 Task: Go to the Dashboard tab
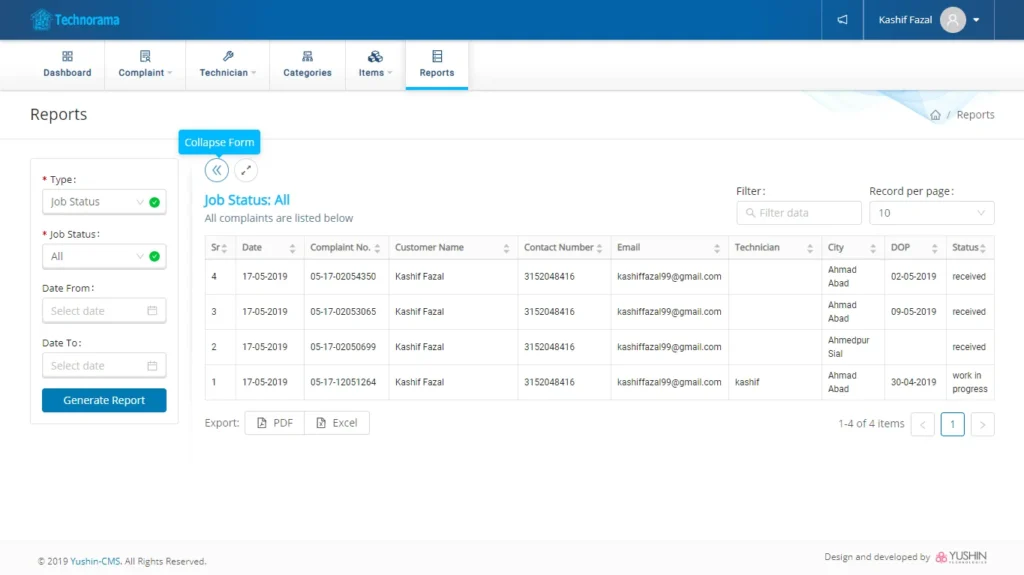tap(67, 65)
